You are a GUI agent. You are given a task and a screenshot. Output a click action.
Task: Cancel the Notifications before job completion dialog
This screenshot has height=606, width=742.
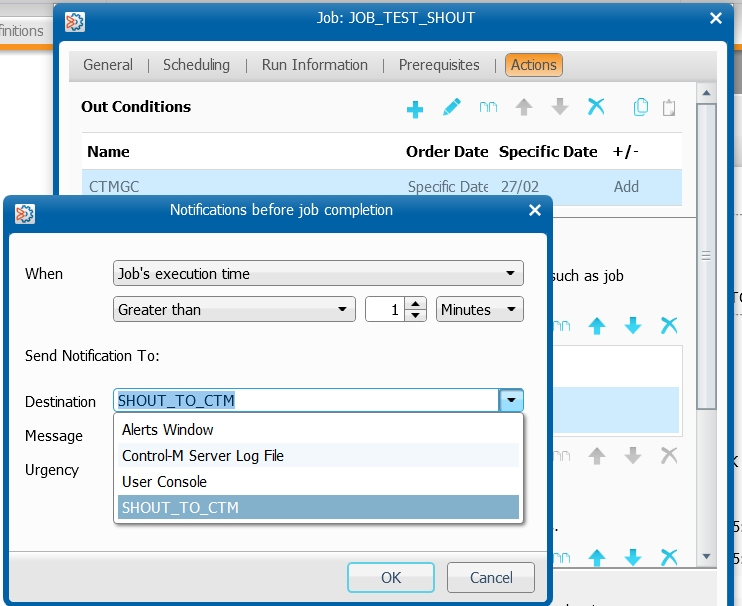pyautogui.click(x=491, y=577)
